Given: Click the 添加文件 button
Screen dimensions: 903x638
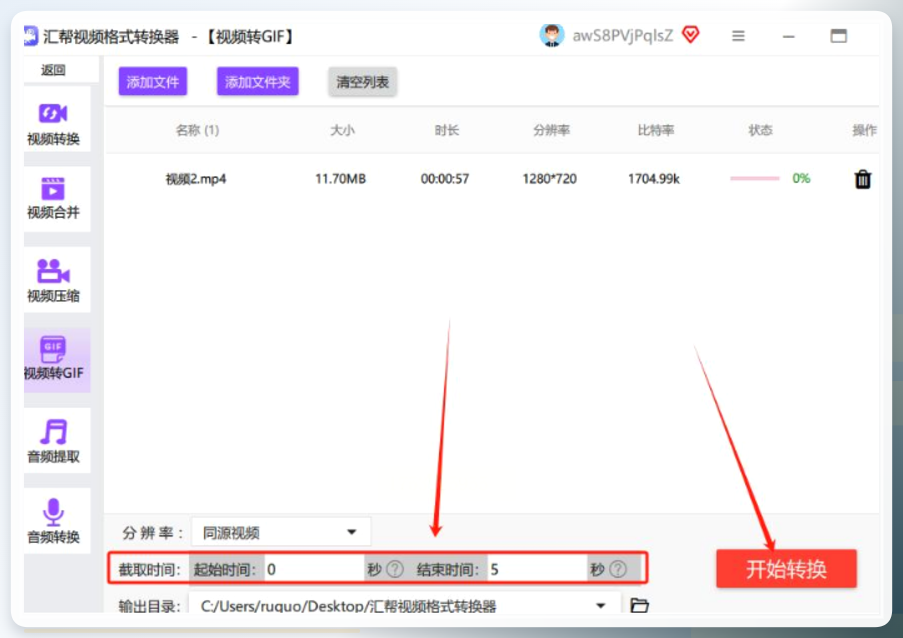Looking at the screenshot, I should pyautogui.click(x=153, y=82).
